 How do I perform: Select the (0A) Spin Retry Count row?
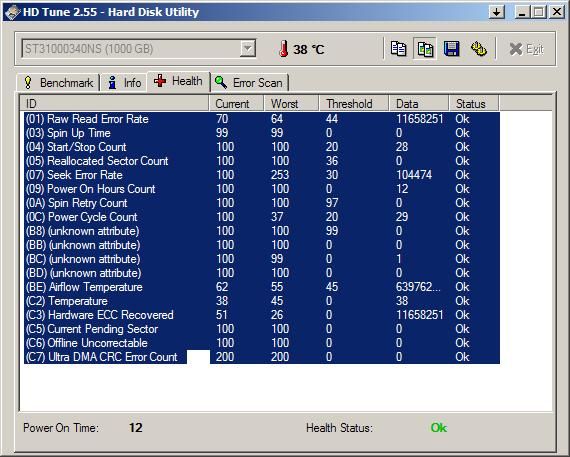click(262, 203)
